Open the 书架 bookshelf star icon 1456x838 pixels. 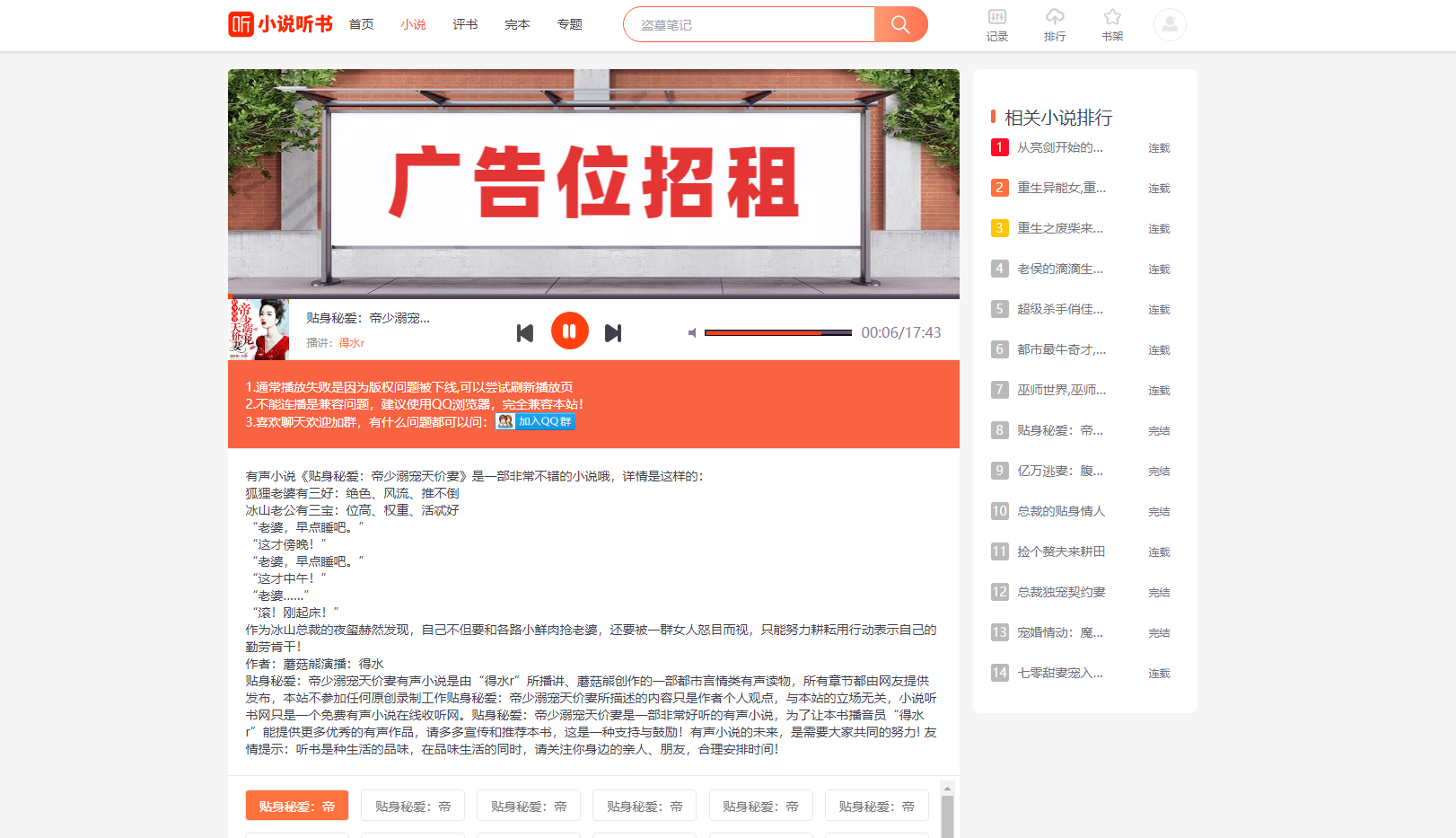click(x=1112, y=25)
